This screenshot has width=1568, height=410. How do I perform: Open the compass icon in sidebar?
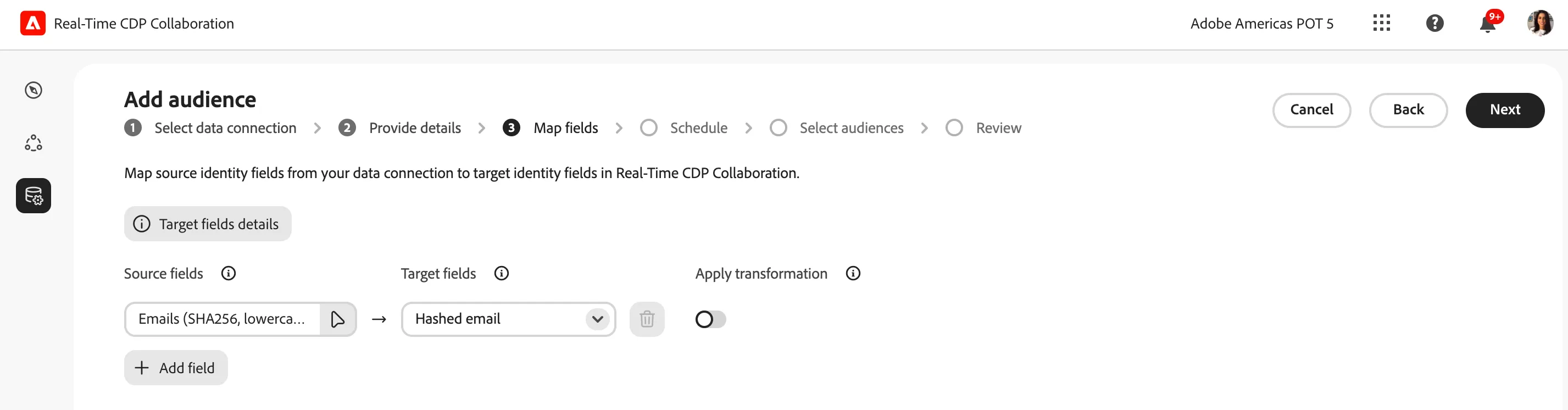click(x=34, y=90)
